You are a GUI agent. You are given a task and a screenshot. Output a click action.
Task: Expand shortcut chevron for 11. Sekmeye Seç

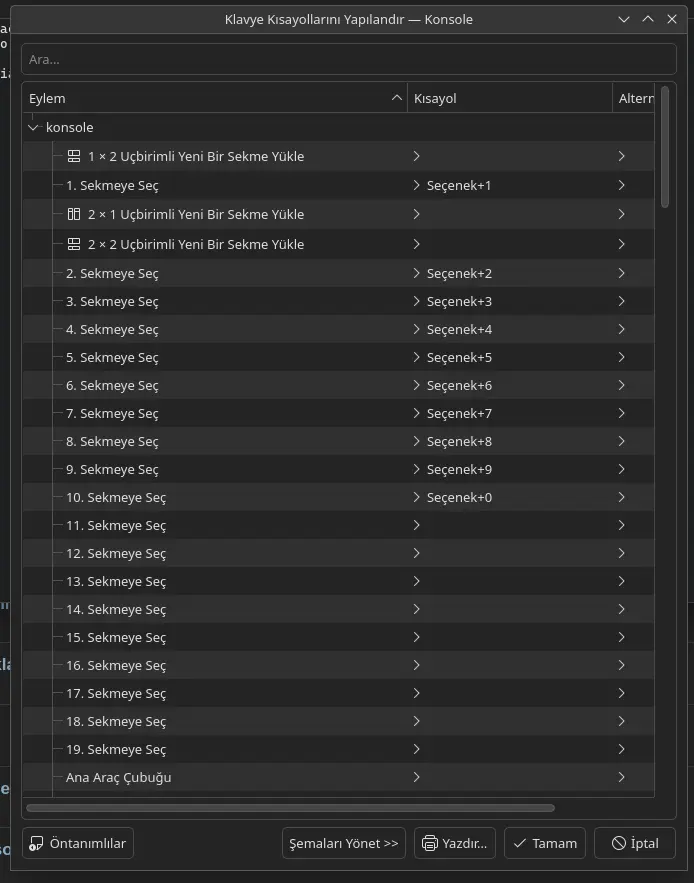416,525
